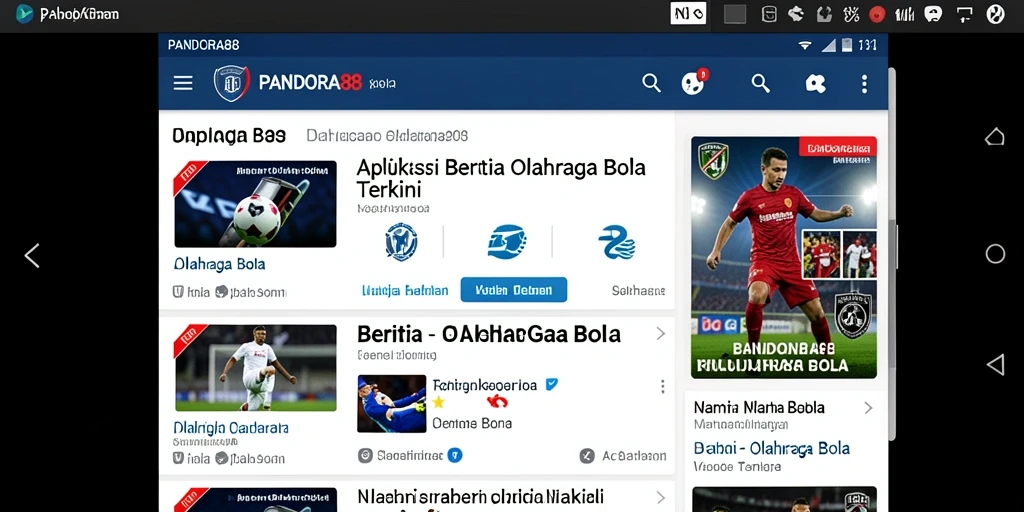Expand the chevron beside 'Namia Nlarha Bebla'
1024x512 pixels.
click(x=868, y=408)
